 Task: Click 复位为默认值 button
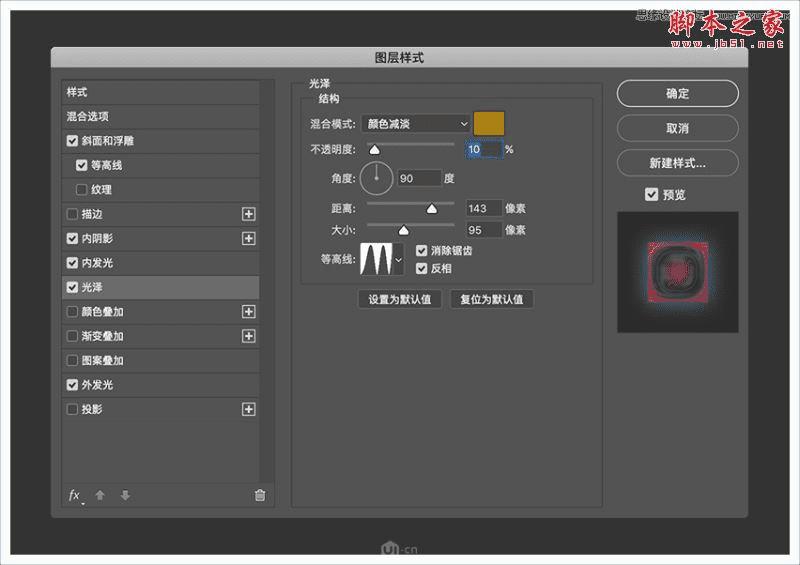pos(492,299)
